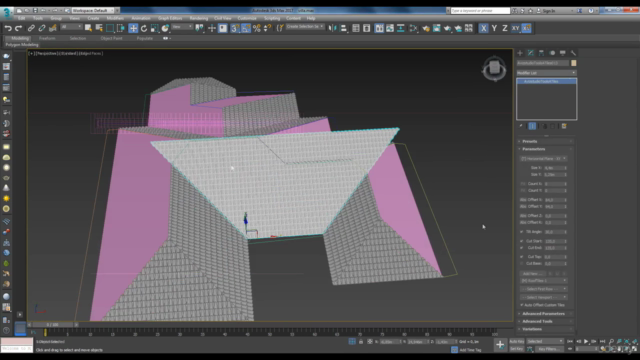Open the Horizontal Plane XY dropdown
The width and height of the screenshot is (640, 360).
click(x=544, y=158)
